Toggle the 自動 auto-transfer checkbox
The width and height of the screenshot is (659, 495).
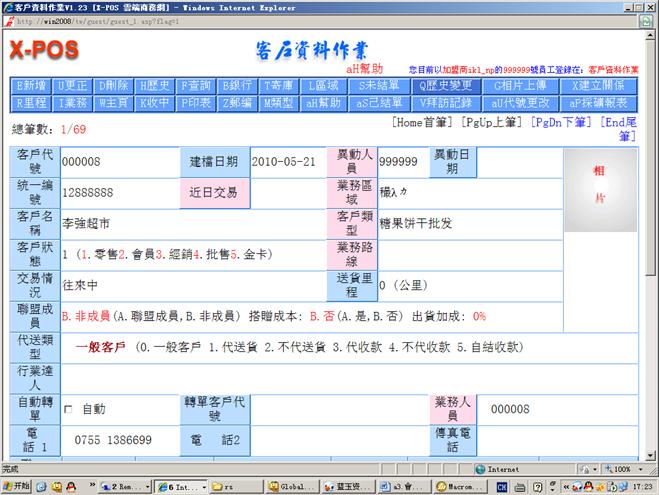point(68,409)
